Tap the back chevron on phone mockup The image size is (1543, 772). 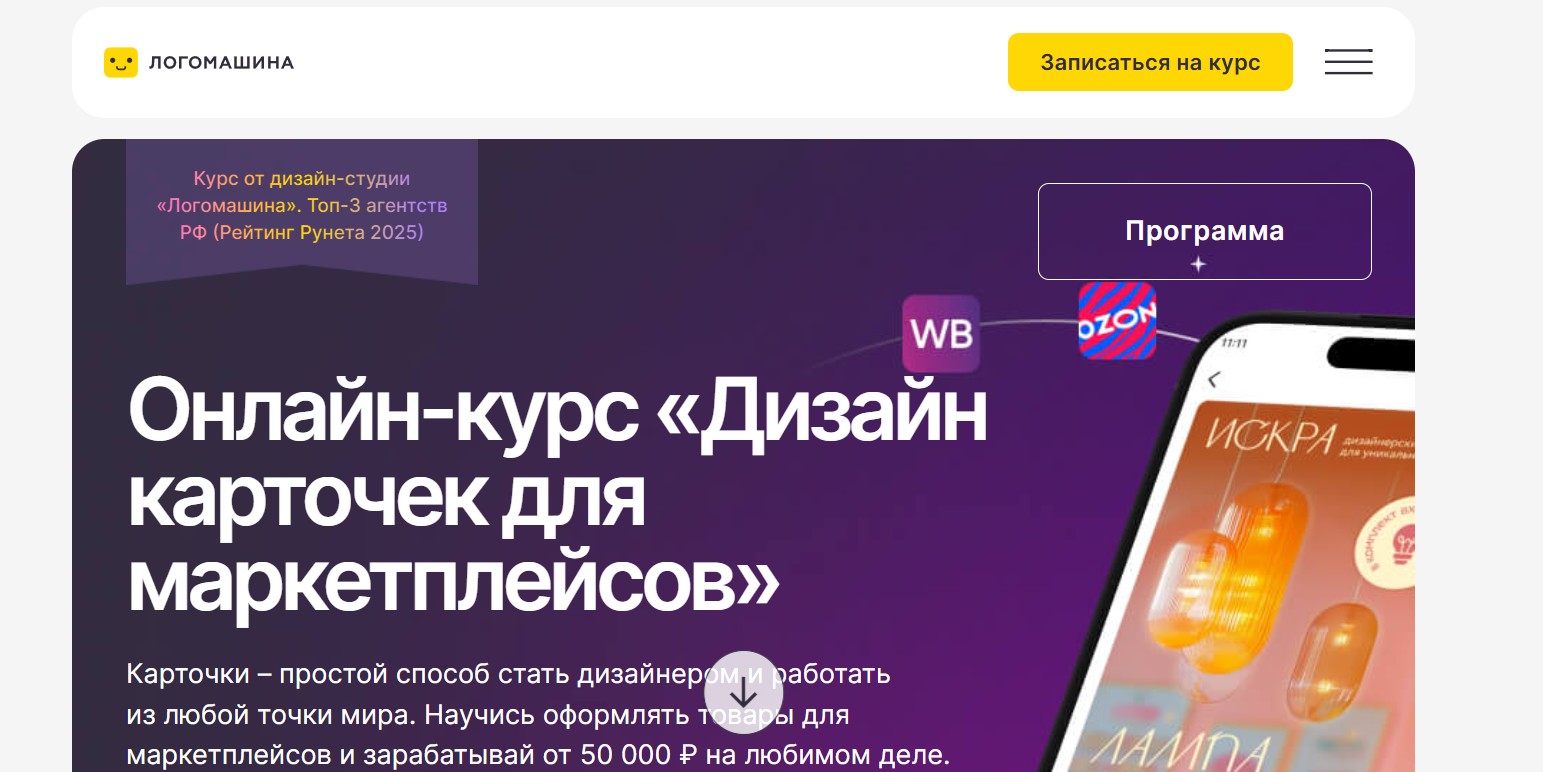(x=1214, y=380)
